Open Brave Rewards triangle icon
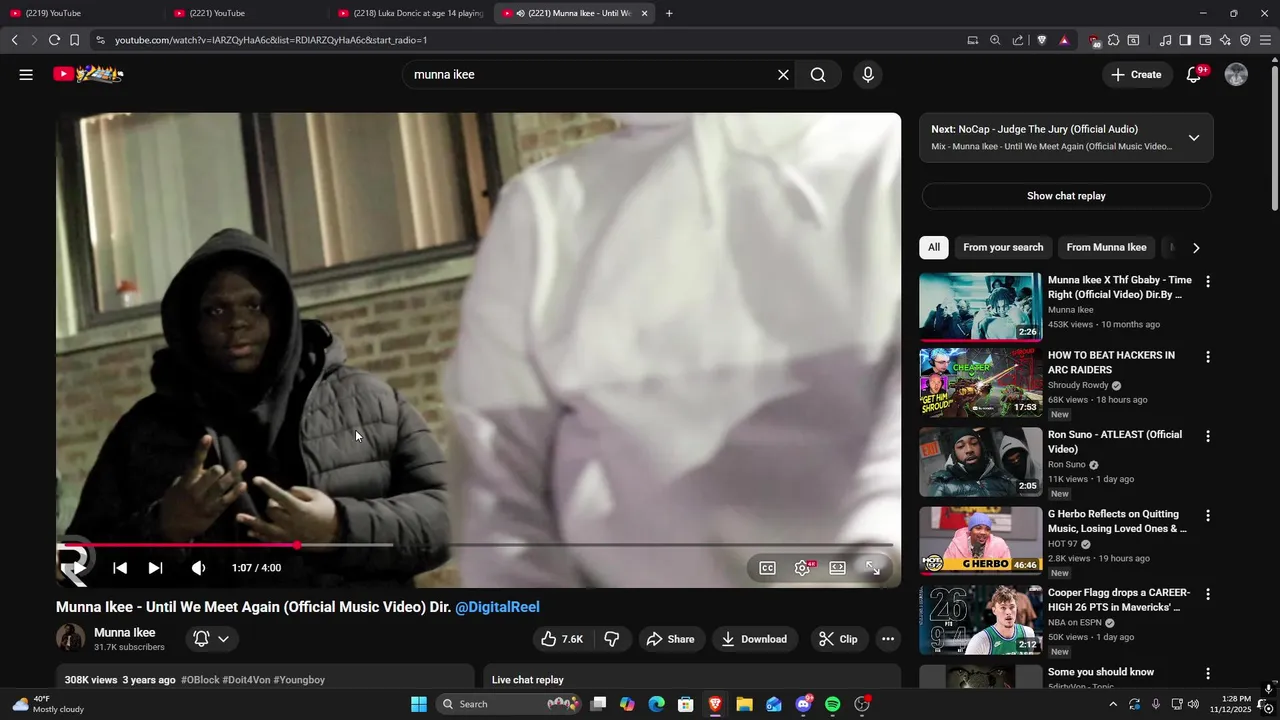The height and width of the screenshot is (720, 1280). pyautogui.click(x=1064, y=40)
